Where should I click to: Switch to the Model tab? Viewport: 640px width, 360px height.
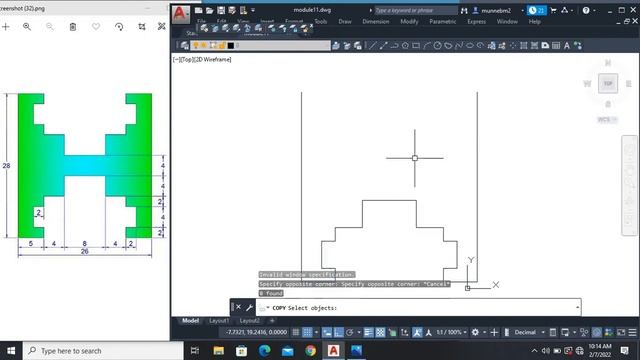[x=190, y=321]
